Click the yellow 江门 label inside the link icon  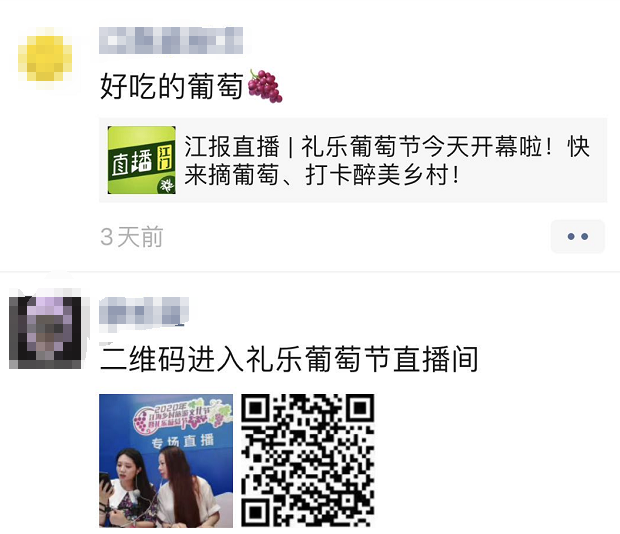coord(166,157)
